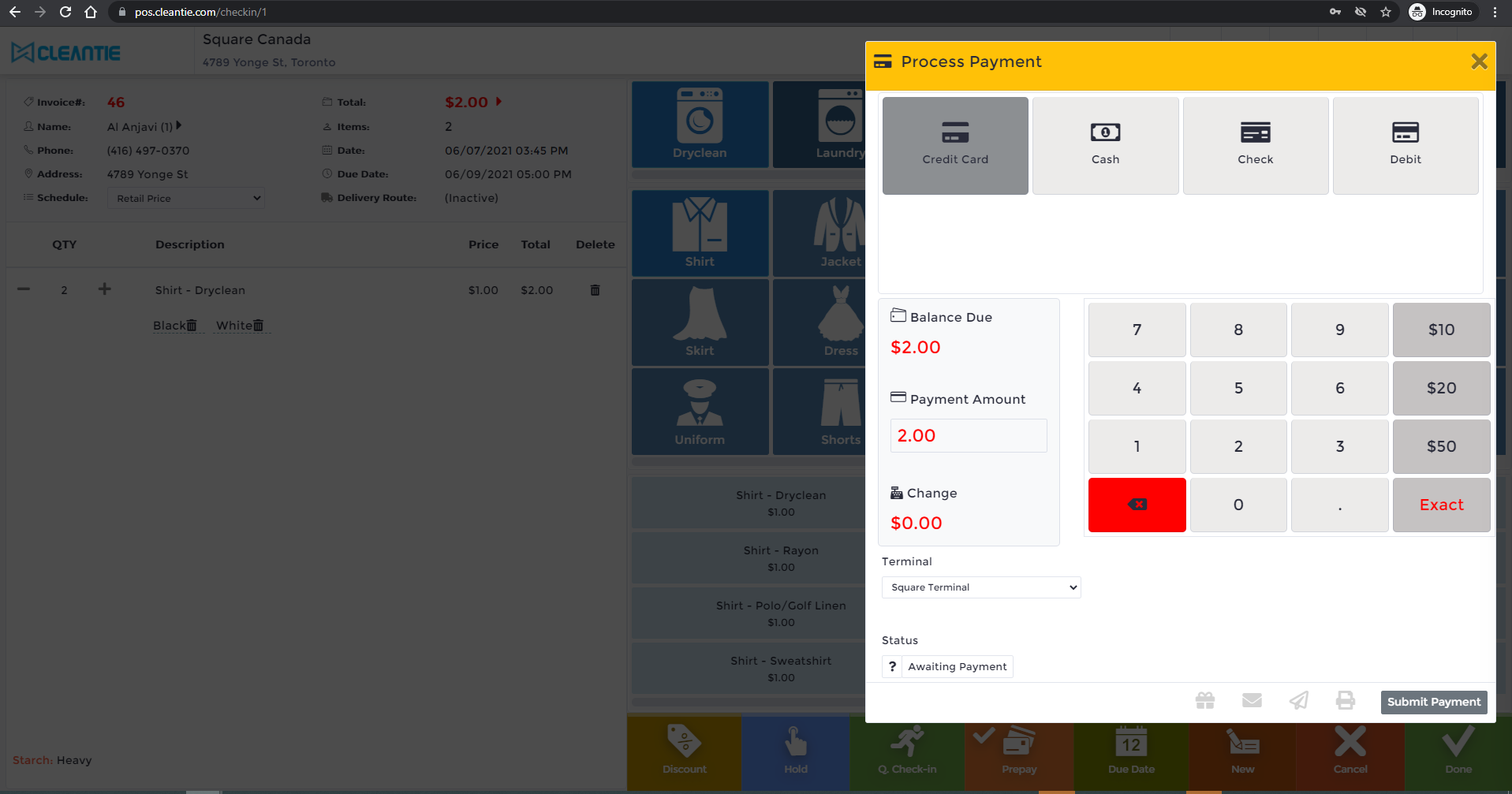
Task: Switch to the Credit Card payment tab
Action: pos(955,145)
